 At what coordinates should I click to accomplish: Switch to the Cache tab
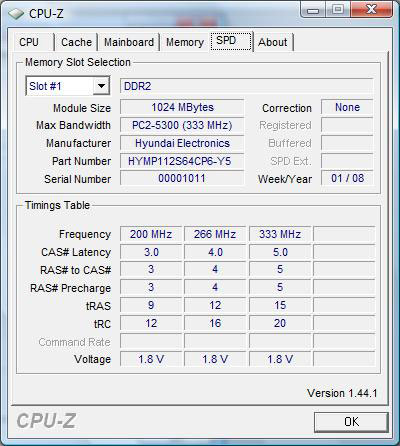coord(76,42)
